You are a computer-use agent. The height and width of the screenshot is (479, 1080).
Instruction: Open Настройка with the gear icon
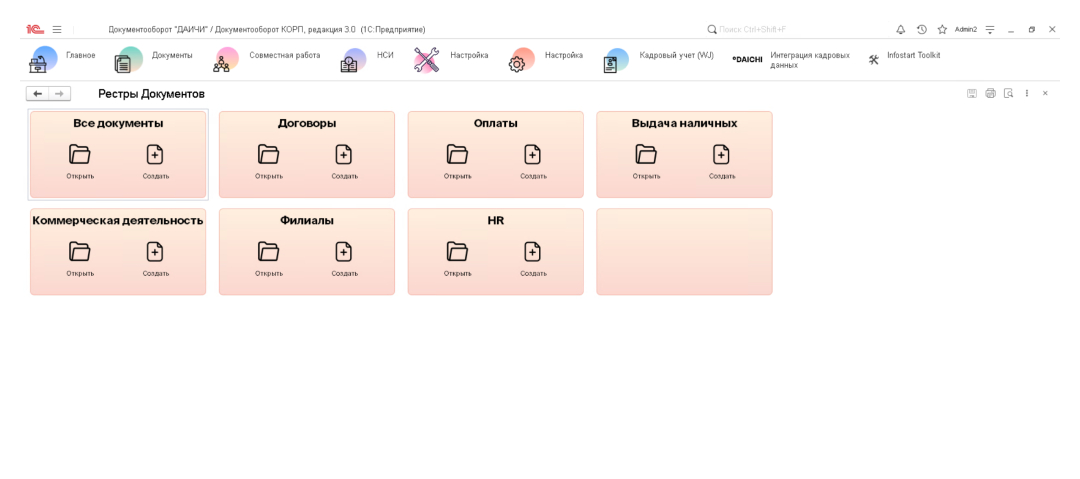546,59
